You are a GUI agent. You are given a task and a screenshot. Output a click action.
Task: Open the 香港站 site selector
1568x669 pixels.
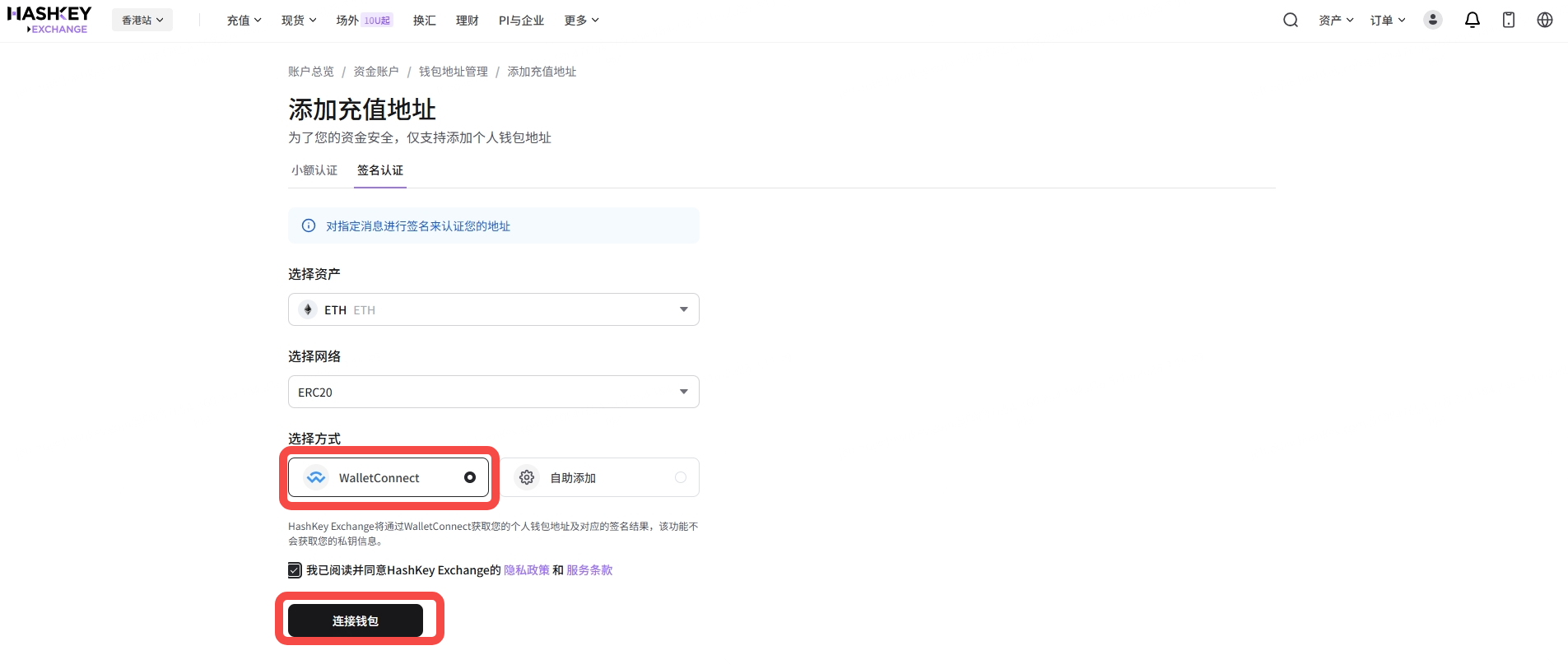142,20
